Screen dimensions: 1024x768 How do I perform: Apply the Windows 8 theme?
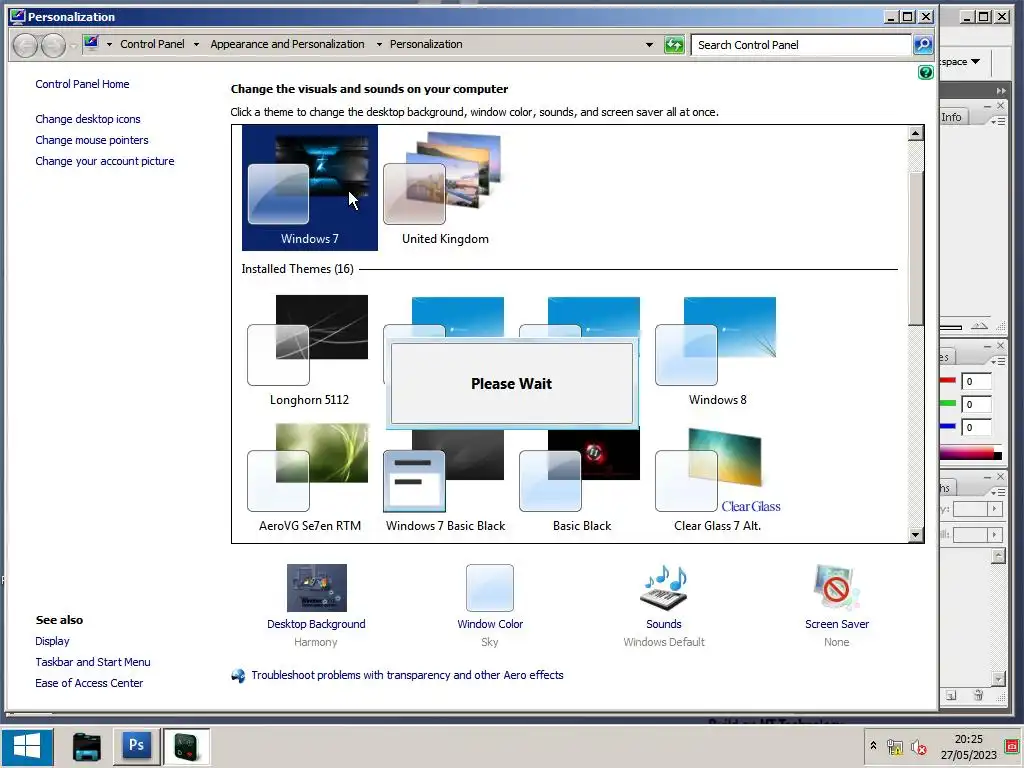pyautogui.click(x=717, y=351)
